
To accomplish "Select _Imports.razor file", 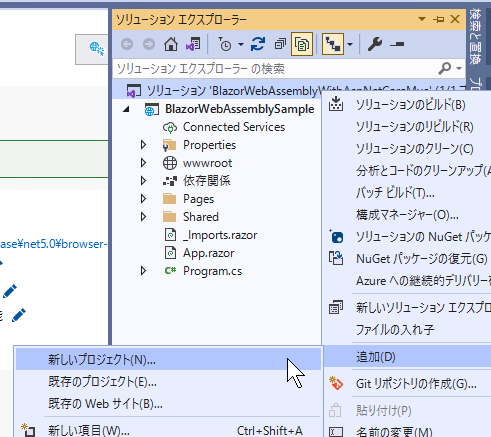I will coord(220,235).
